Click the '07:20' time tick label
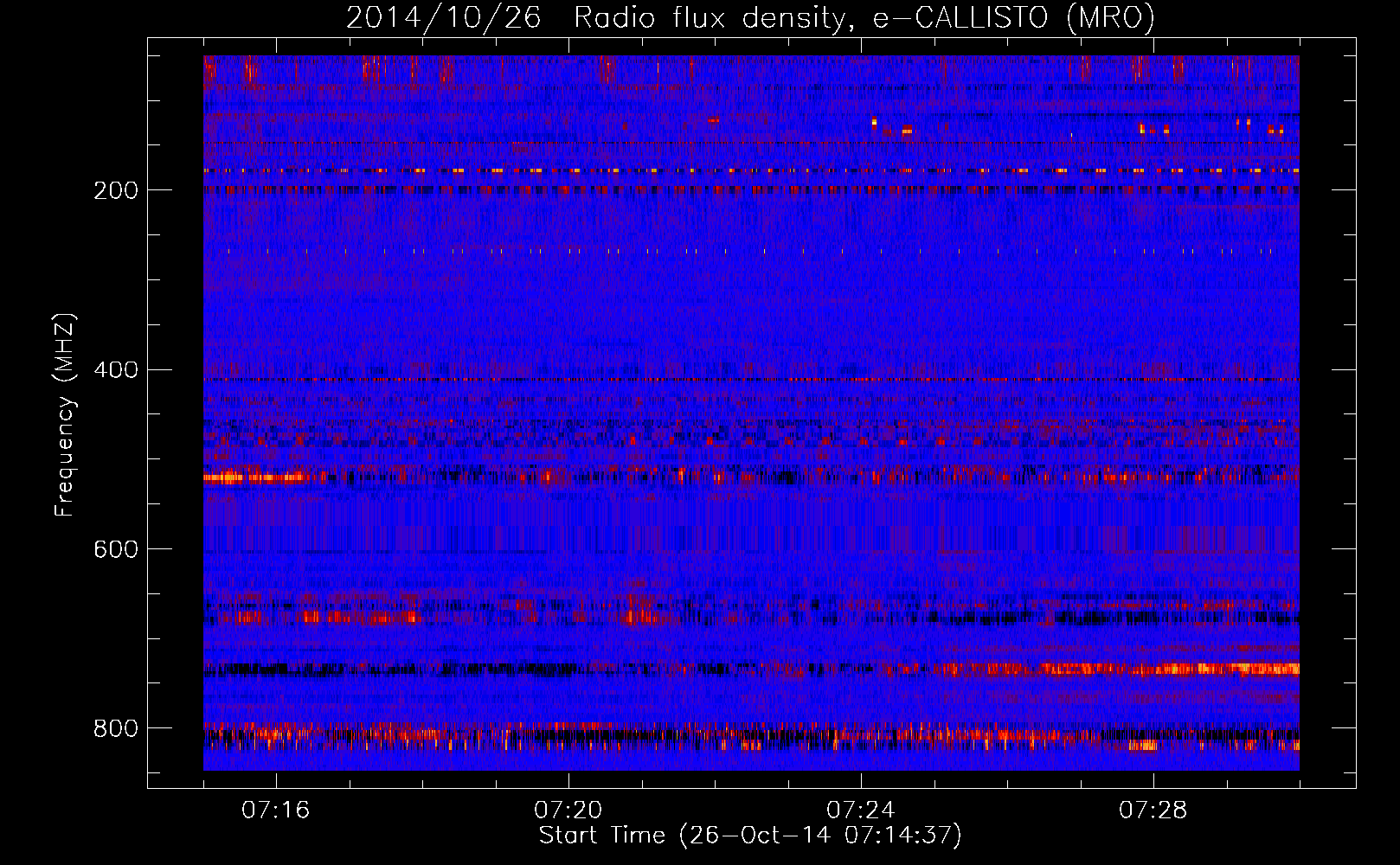1400x865 pixels. coord(568,811)
